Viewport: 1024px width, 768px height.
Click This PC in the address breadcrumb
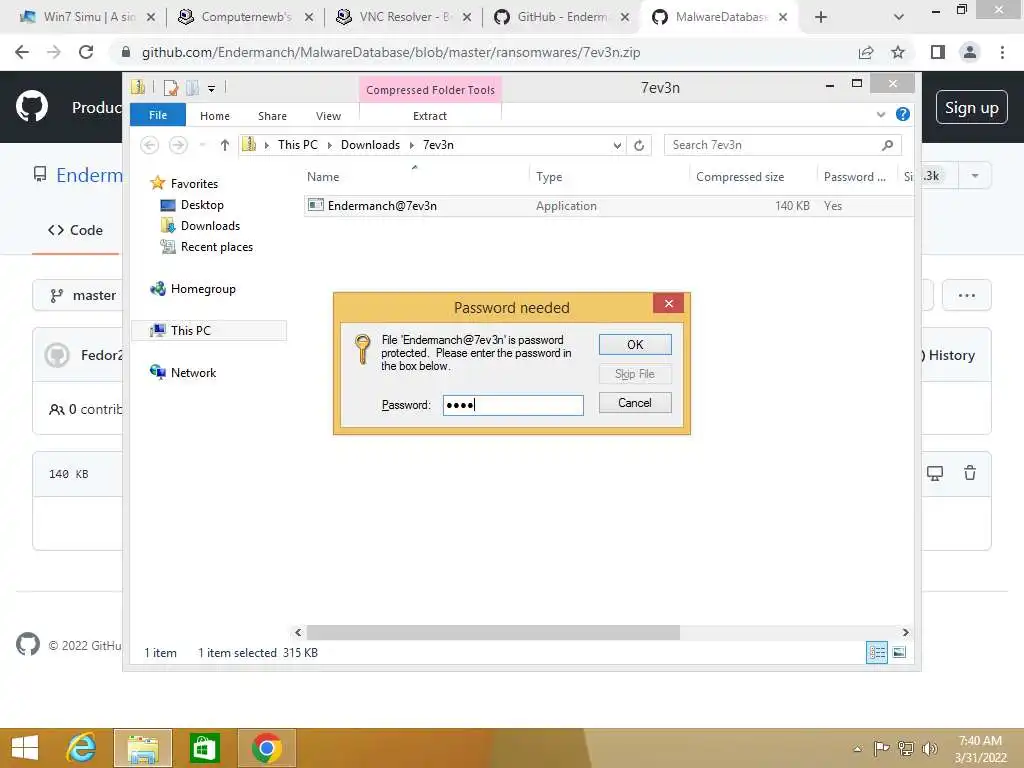tap(297, 145)
